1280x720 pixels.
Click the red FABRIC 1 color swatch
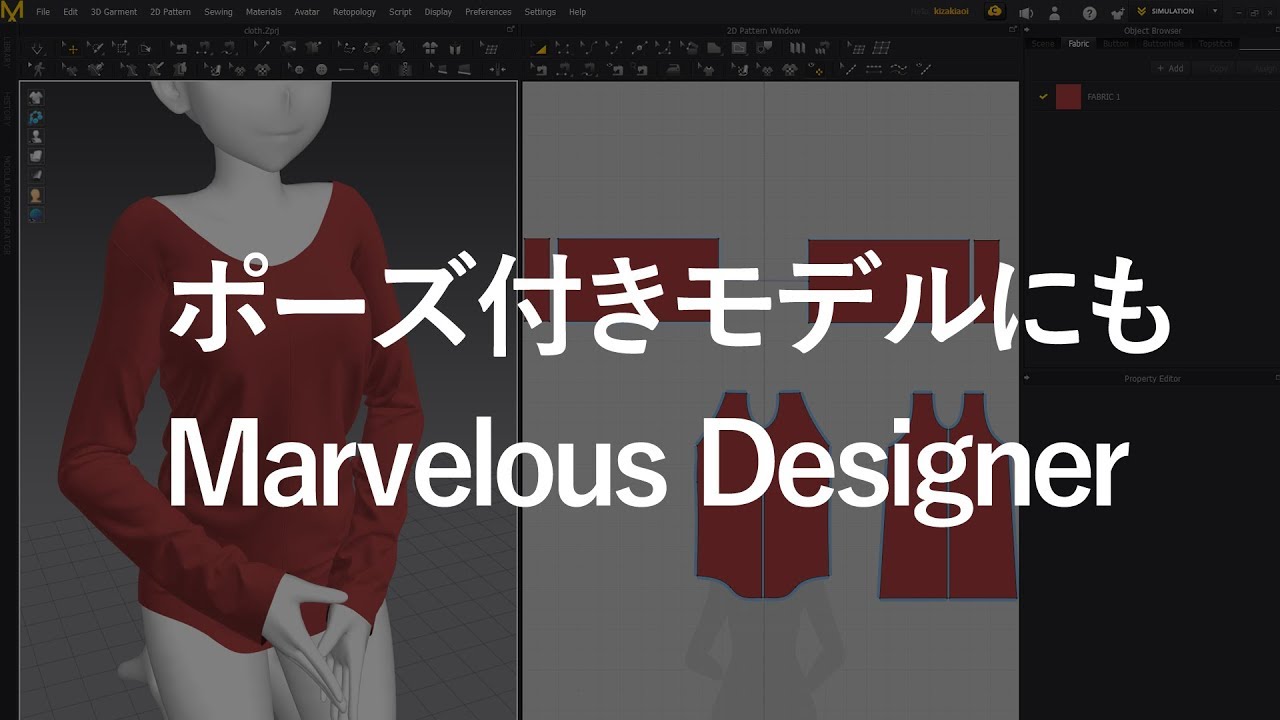tap(1068, 97)
